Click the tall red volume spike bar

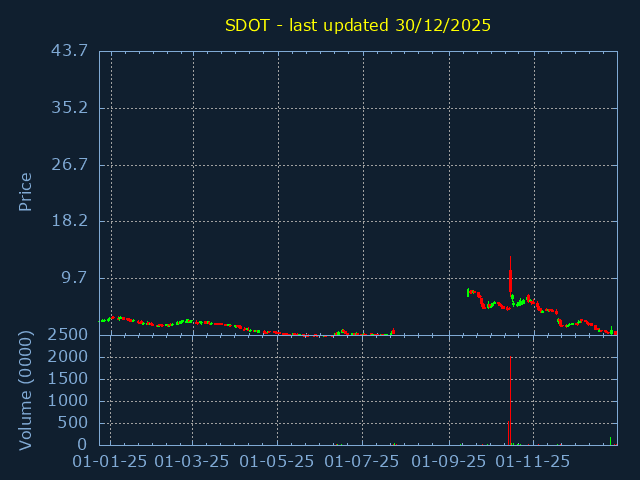pyautogui.click(x=510, y=400)
